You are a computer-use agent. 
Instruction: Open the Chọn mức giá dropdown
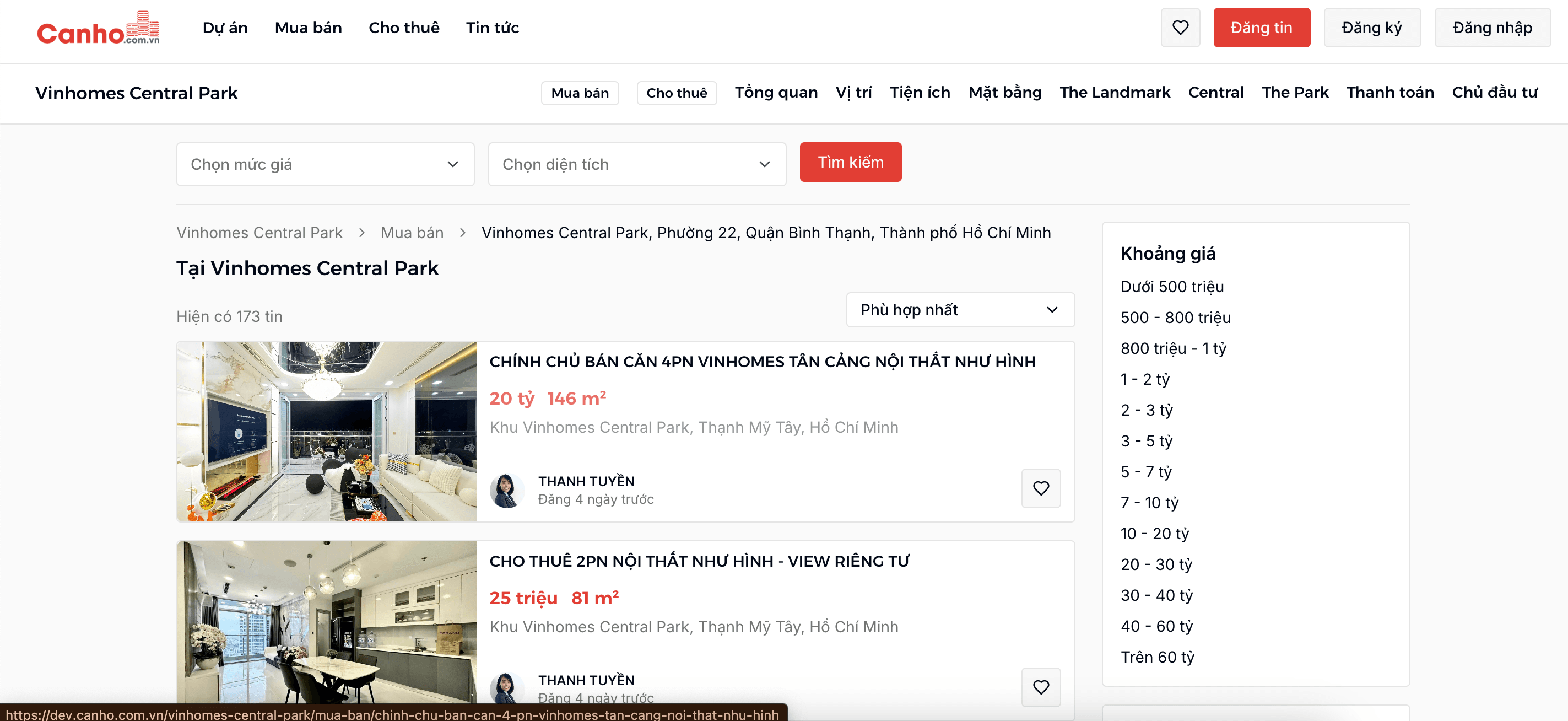pos(325,164)
